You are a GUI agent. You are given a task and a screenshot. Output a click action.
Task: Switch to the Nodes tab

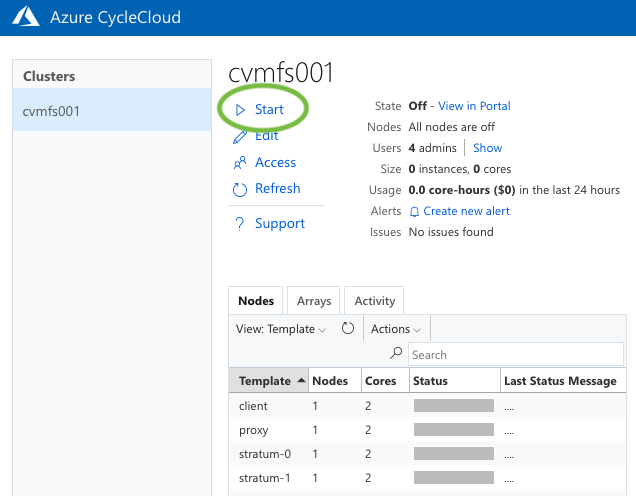(x=256, y=301)
